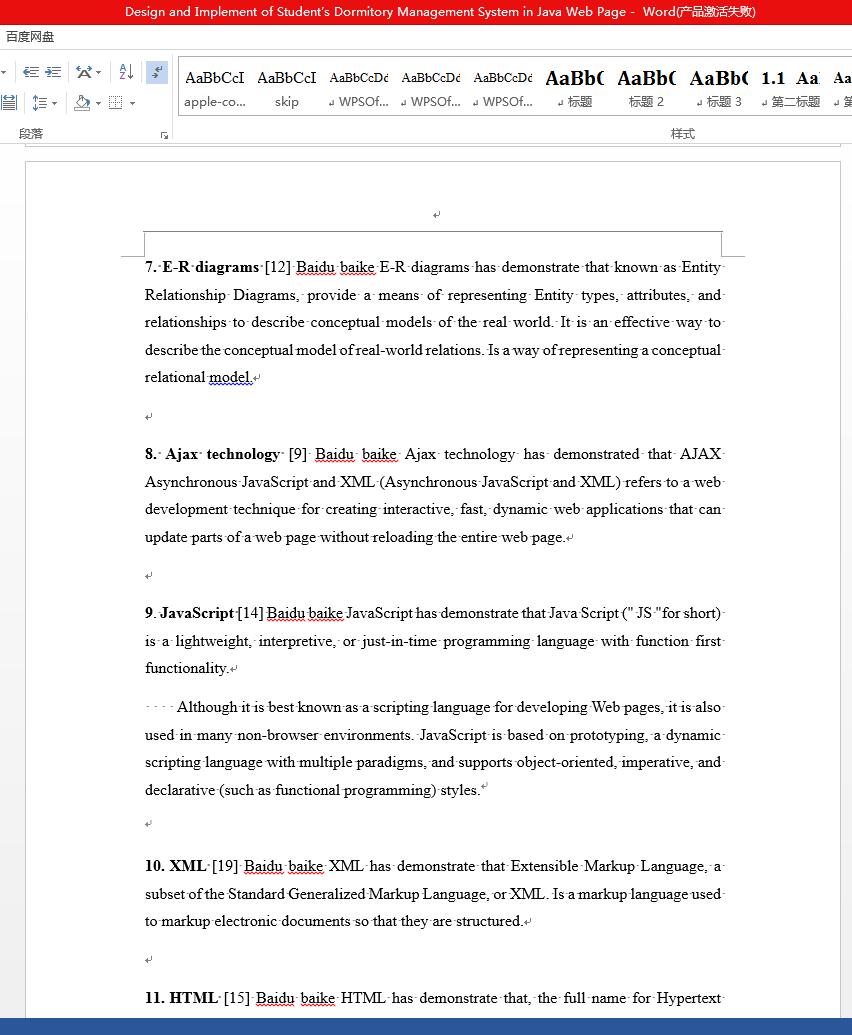
Task: Click the header paragraph mark at page top
Action: [x=437, y=215]
